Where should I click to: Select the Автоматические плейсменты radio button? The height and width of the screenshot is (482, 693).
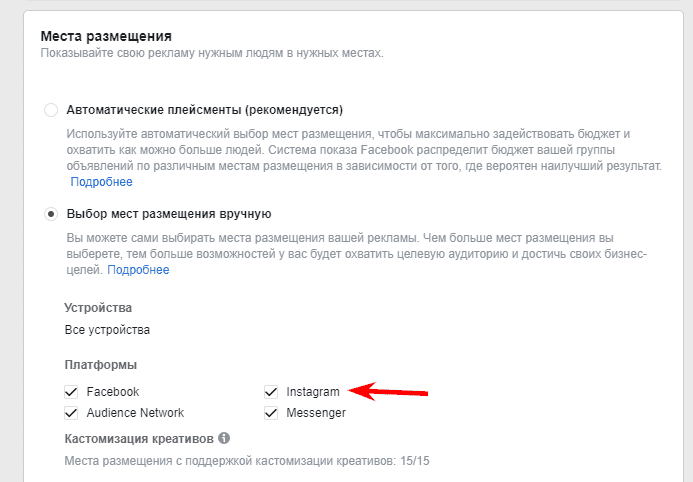click(x=51, y=110)
